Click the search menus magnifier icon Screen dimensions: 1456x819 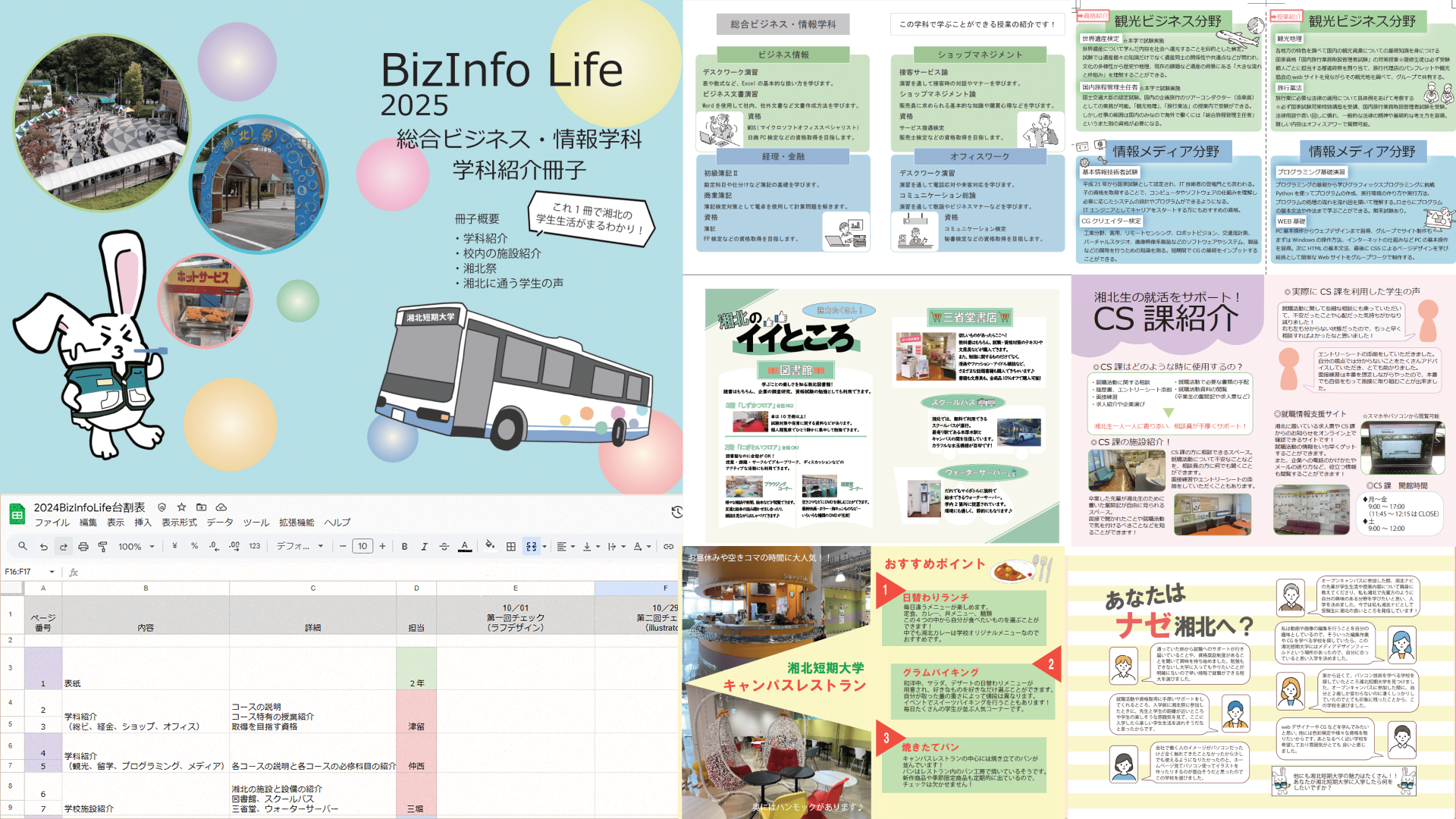tap(23, 546)
